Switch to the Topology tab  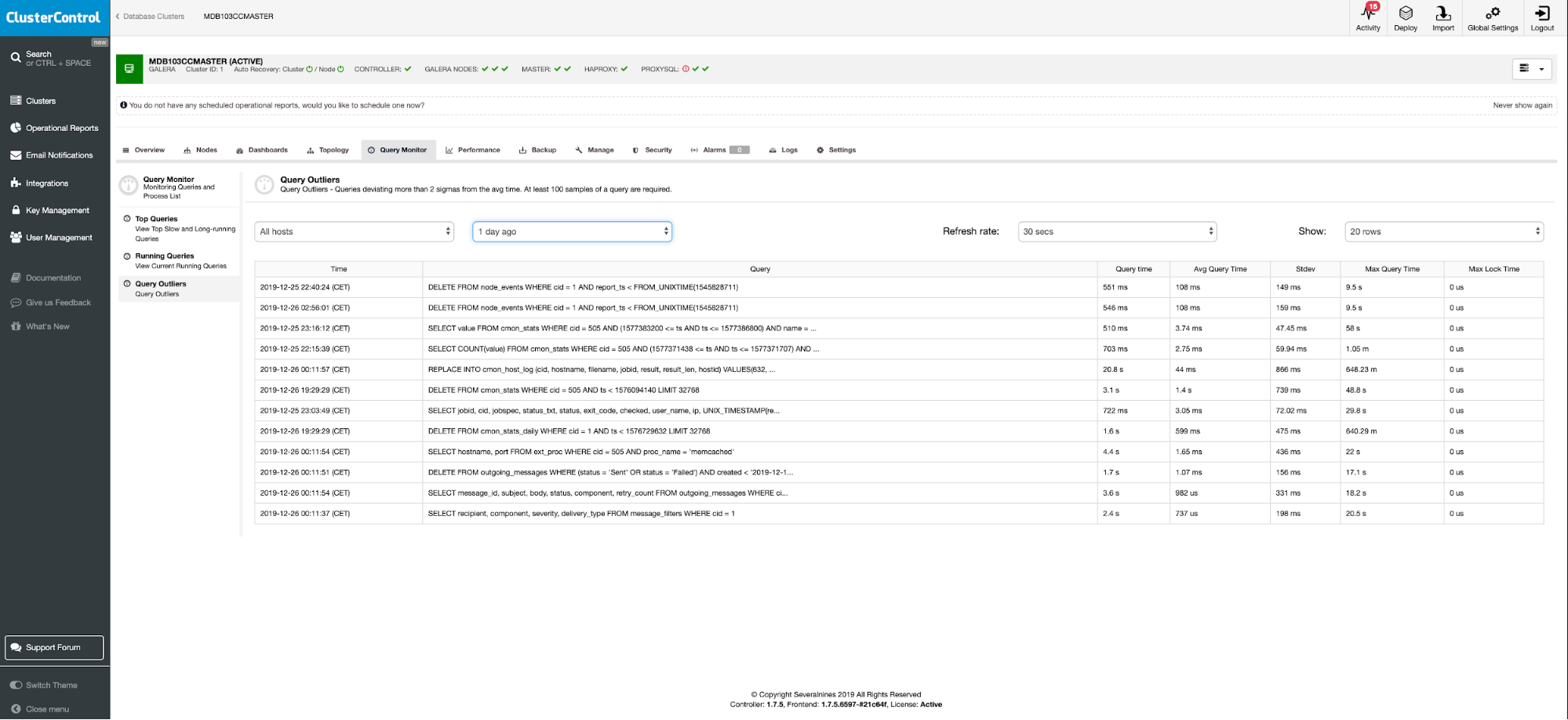328,150
